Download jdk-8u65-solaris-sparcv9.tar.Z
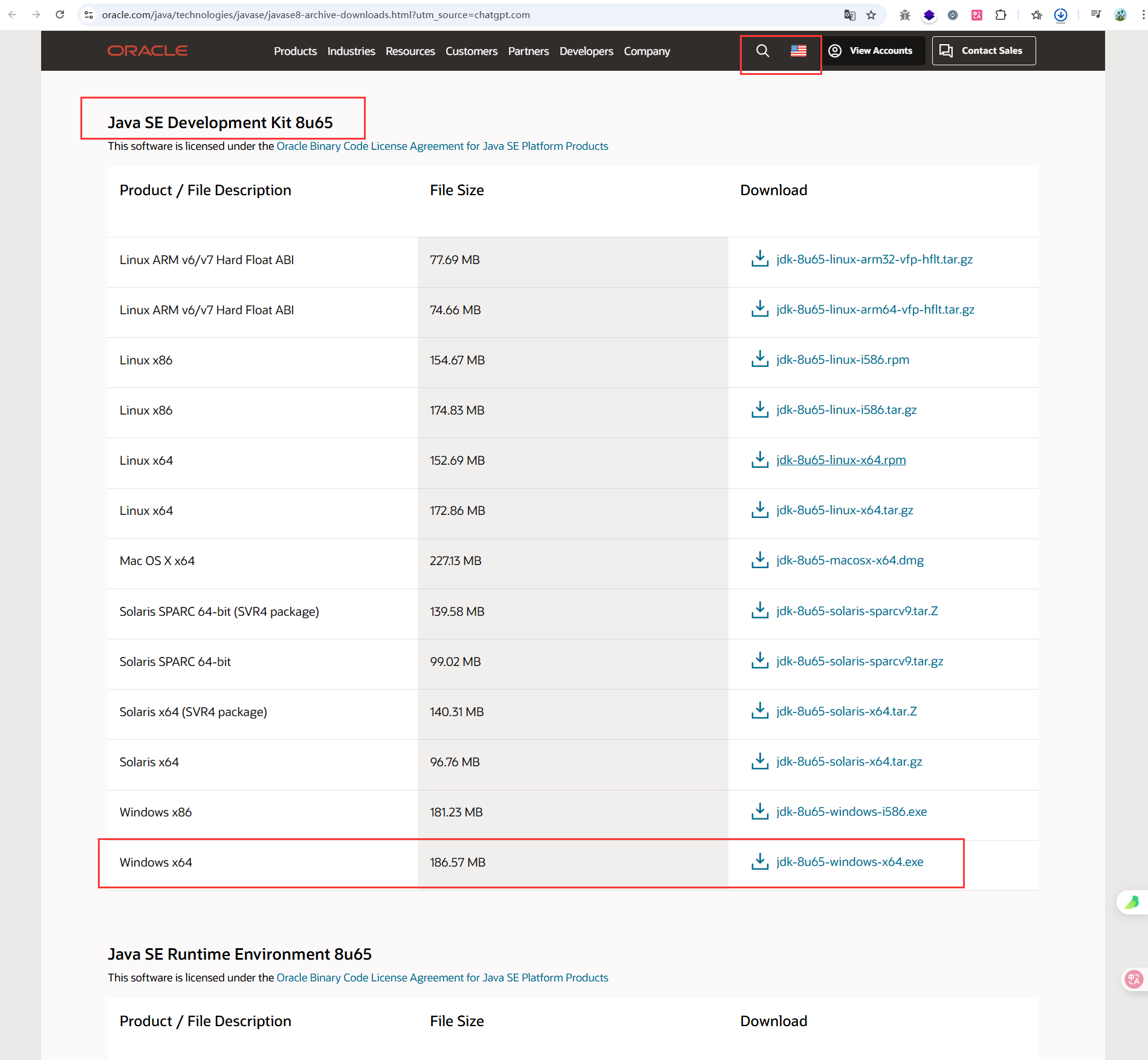The height and width of the screenshot is (1060, 1148). point(857,611)
